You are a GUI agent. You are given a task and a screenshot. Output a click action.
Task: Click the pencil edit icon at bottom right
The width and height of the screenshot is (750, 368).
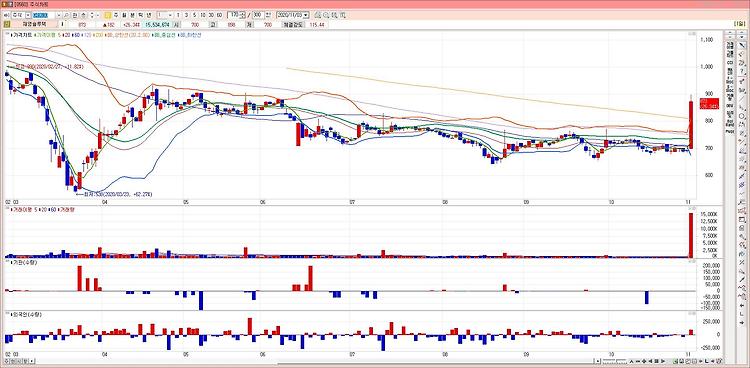click(x=719, y=361)
